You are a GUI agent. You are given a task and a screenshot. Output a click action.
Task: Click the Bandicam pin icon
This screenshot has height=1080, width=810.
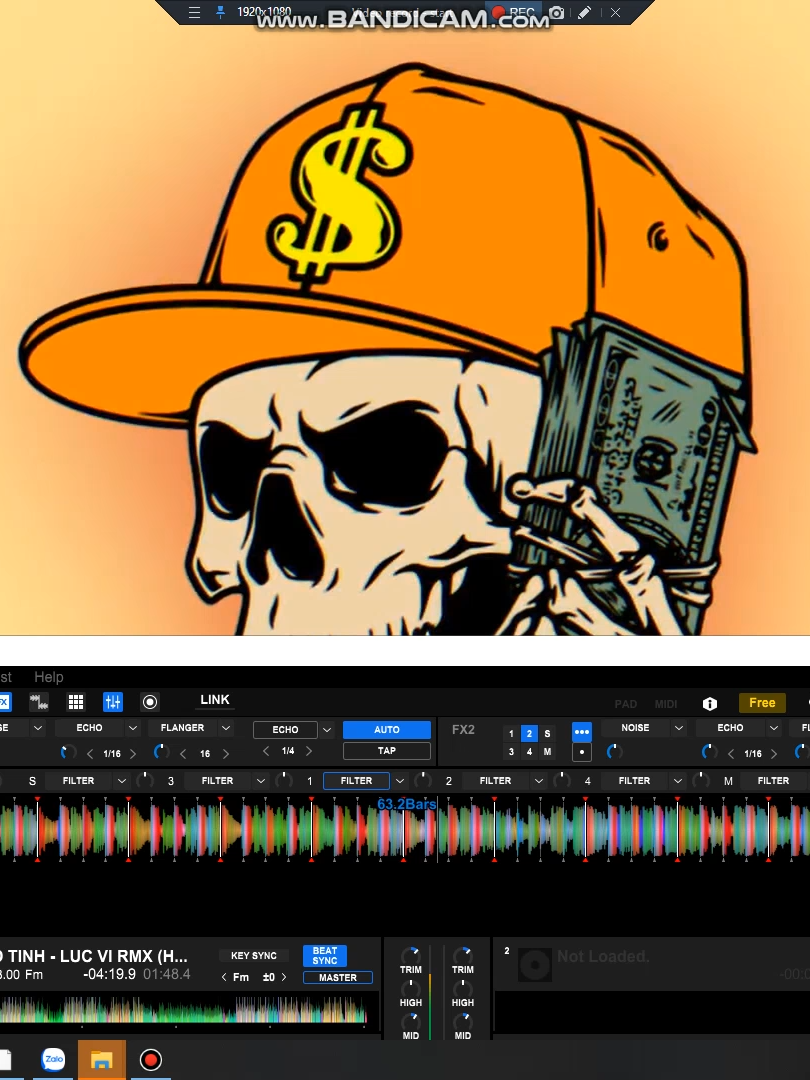pyautogui.click(x=220, y=12)
